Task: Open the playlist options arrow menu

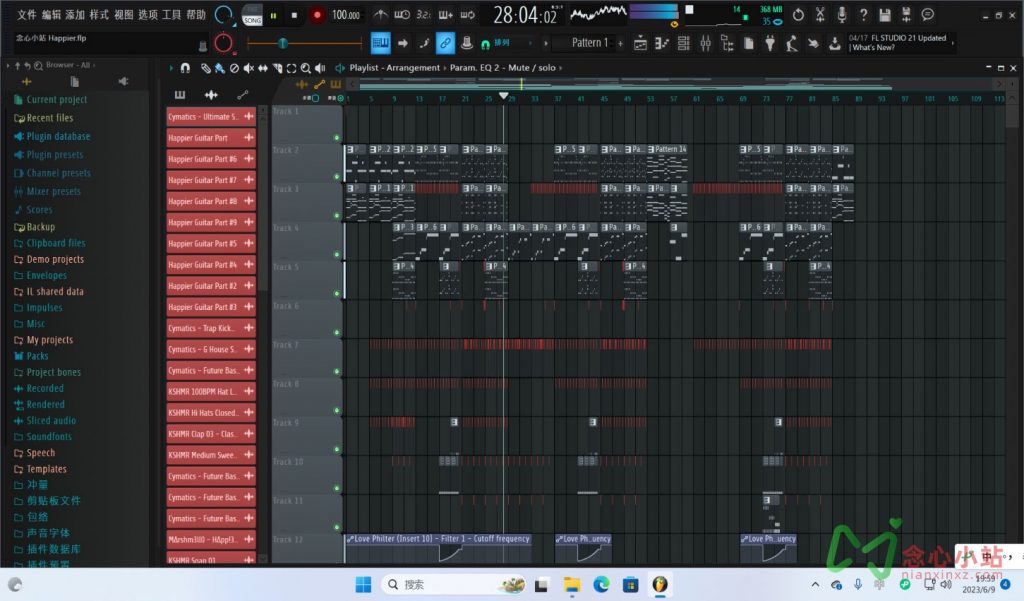Action: coord(171,68)
